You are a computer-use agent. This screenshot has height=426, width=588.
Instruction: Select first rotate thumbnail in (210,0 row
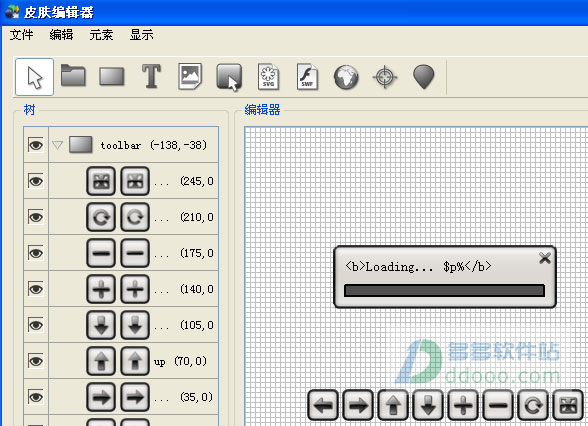[x=101, y=217]
